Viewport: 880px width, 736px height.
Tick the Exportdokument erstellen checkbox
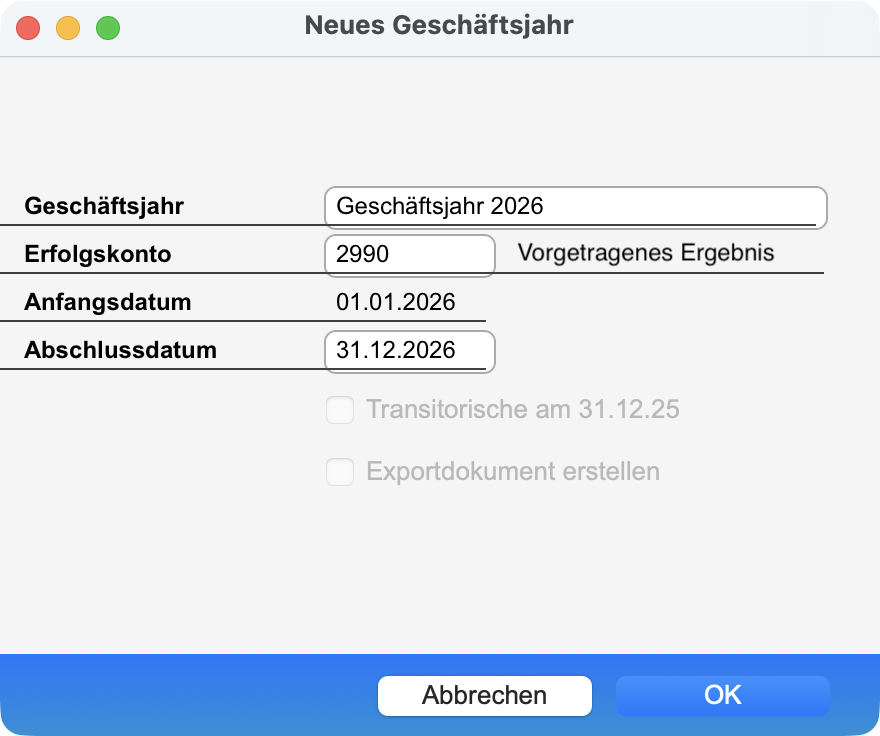(340, 472)
